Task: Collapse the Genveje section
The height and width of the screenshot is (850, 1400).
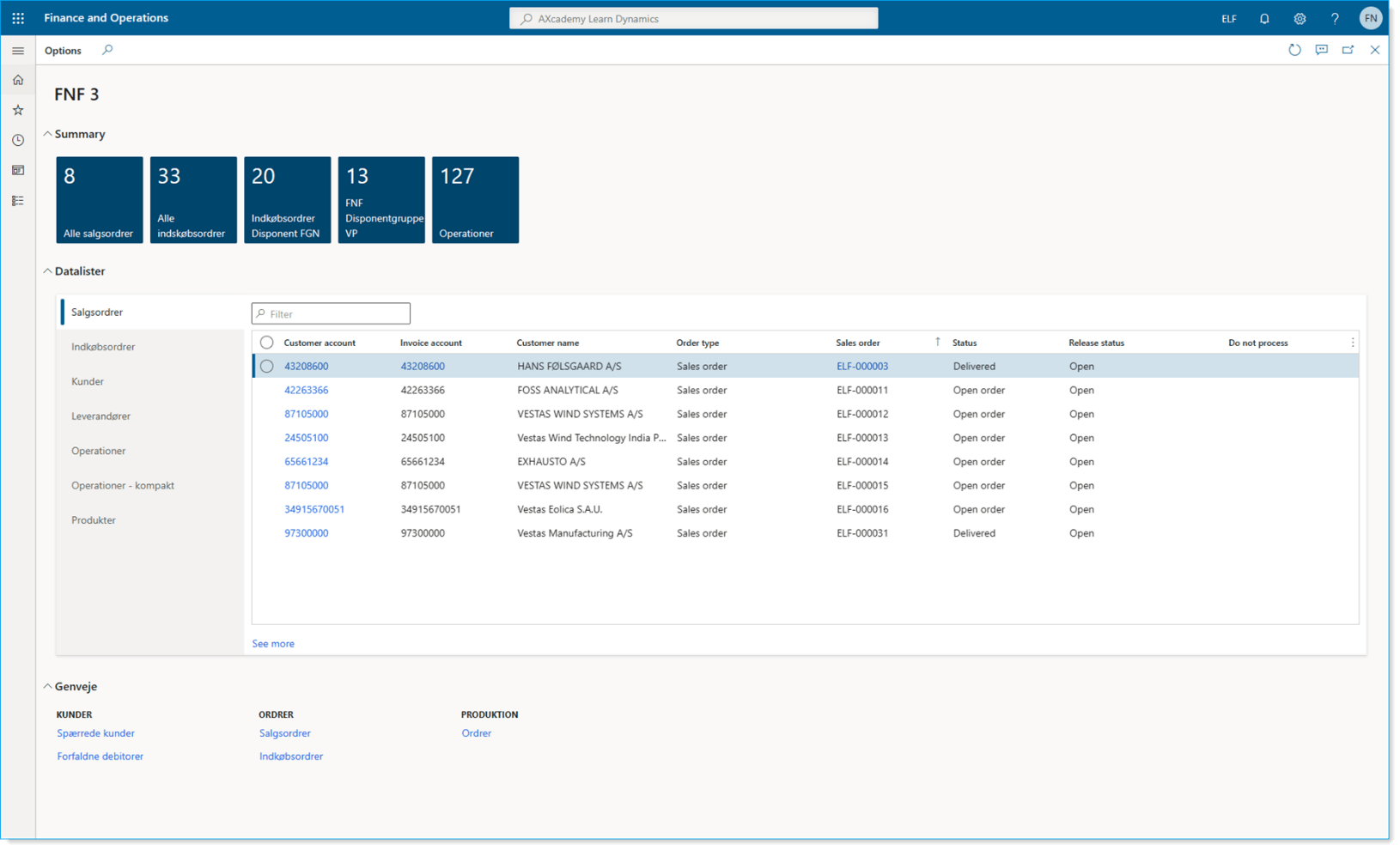Action: tap(48, 686)
